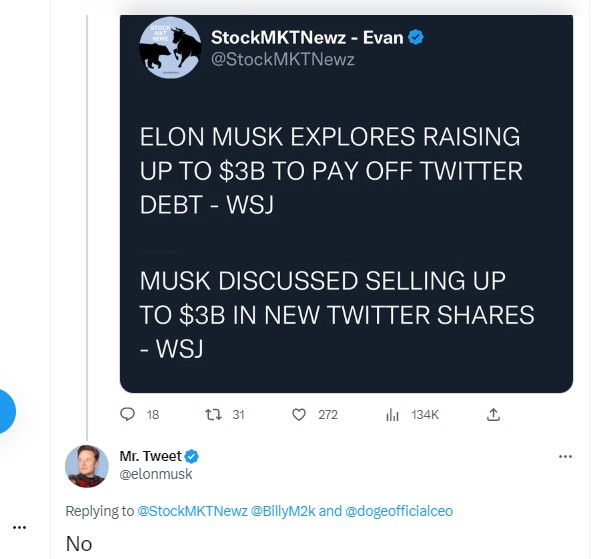601x559 pixels.
Task: Click @StockMKTNewz in the replying-to line
Action: 191,511
